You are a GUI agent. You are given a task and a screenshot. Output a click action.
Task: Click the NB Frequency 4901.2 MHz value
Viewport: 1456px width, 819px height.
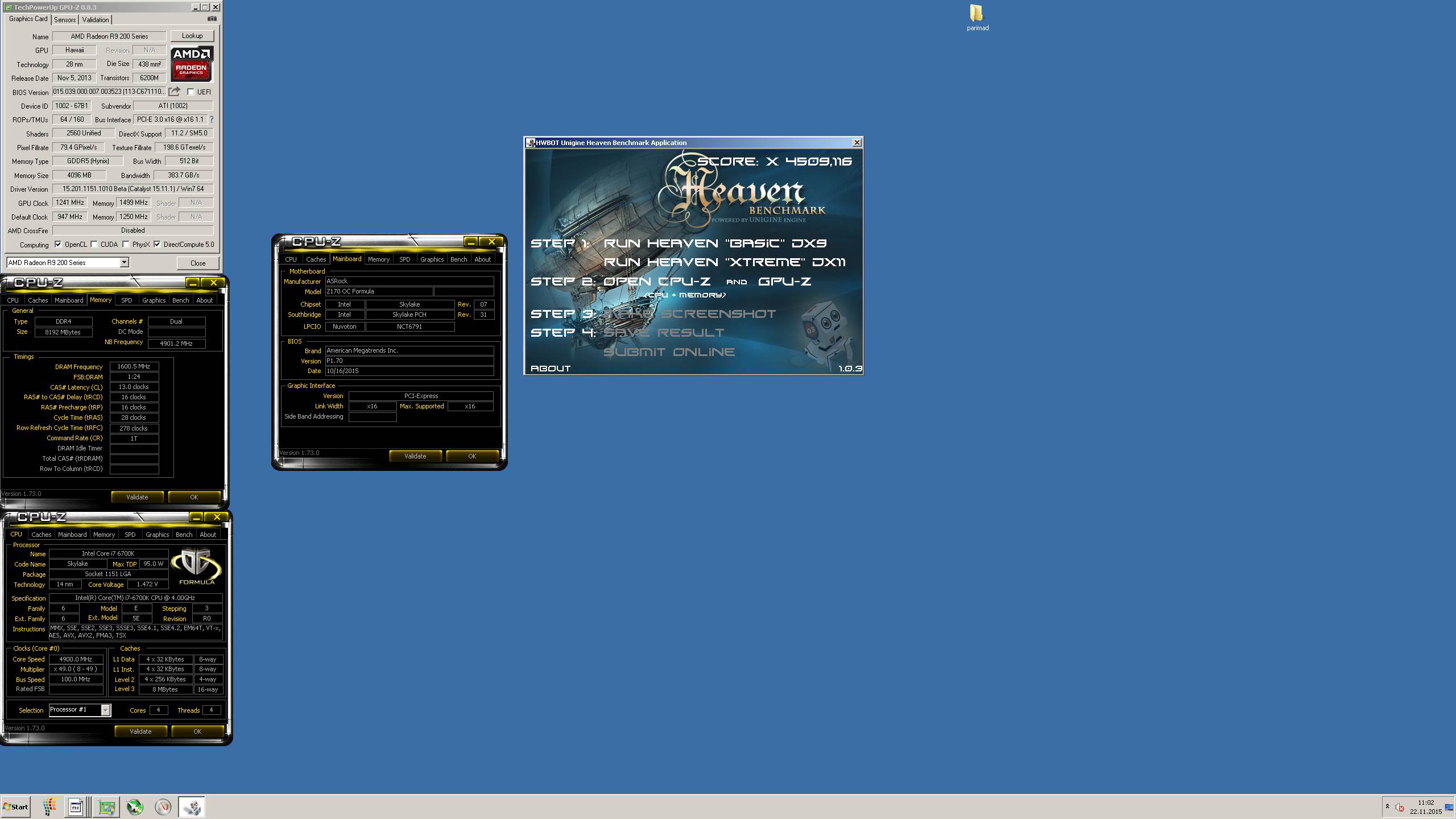(x=176, y=344)
